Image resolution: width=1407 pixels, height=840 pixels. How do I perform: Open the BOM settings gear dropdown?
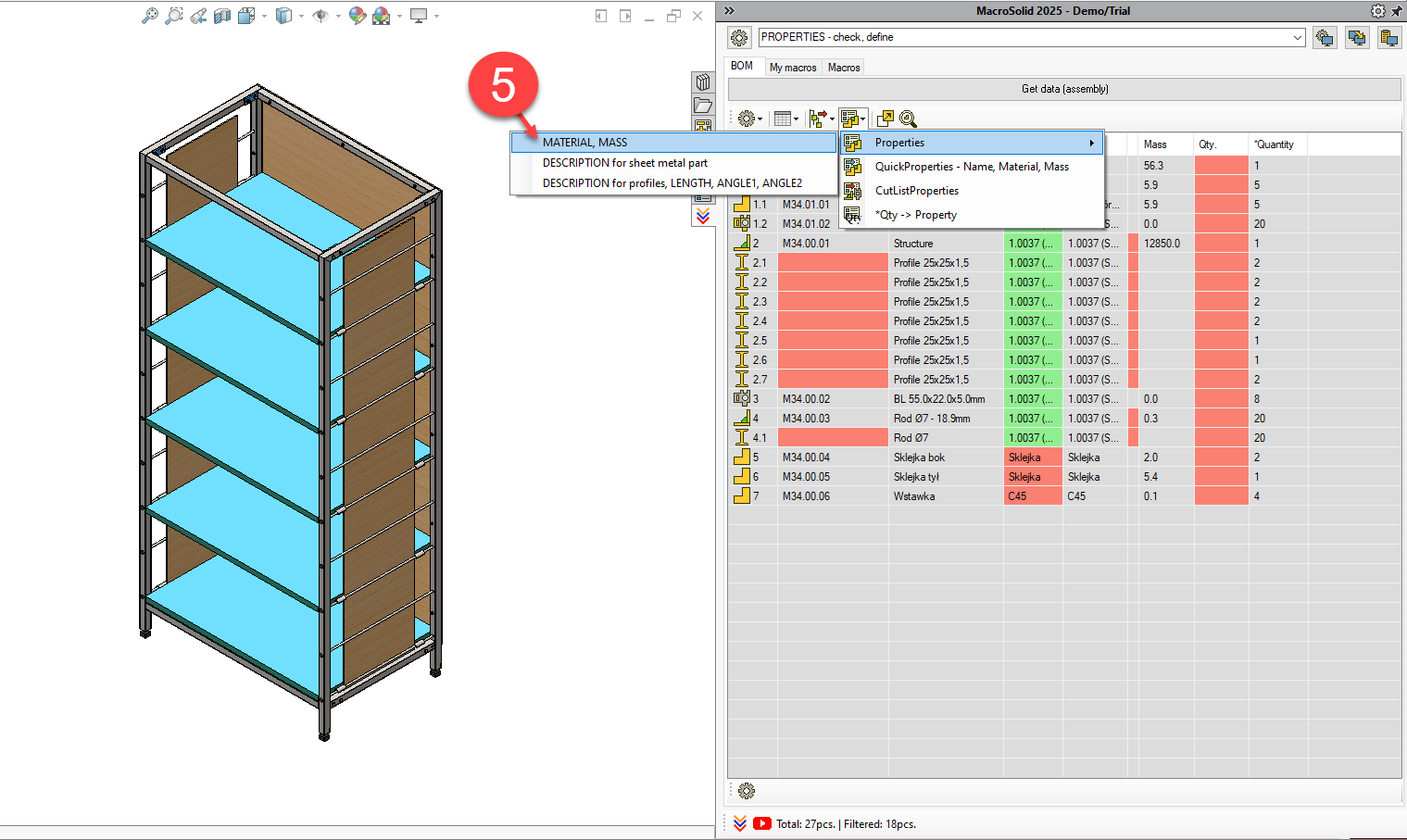pos(749,119)
